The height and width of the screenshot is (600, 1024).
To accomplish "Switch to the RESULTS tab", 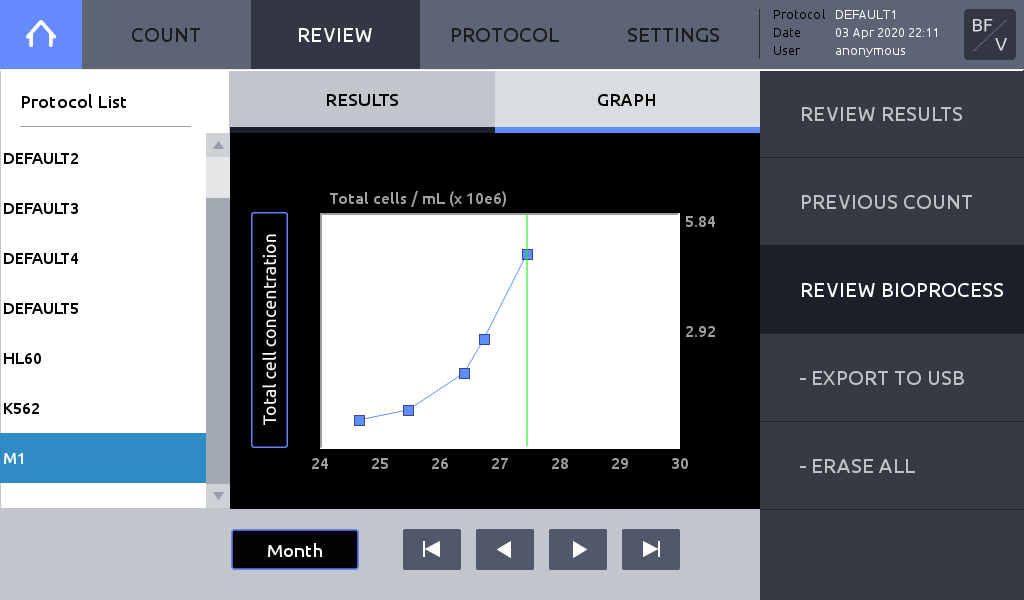I will (x=362, y=100).
